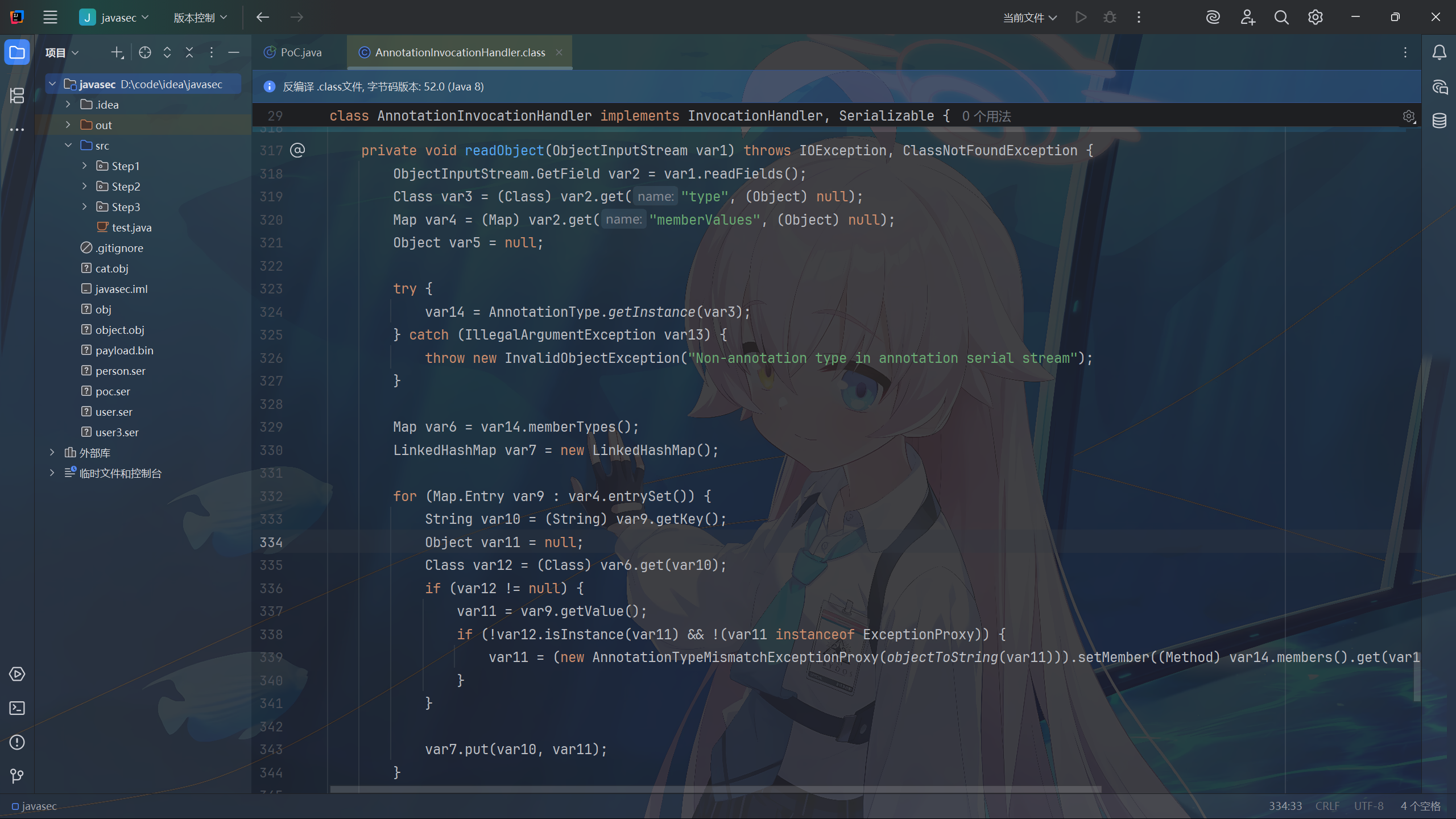Expand all project tree nodes
Screen dimensions: 1456x819
167,52
